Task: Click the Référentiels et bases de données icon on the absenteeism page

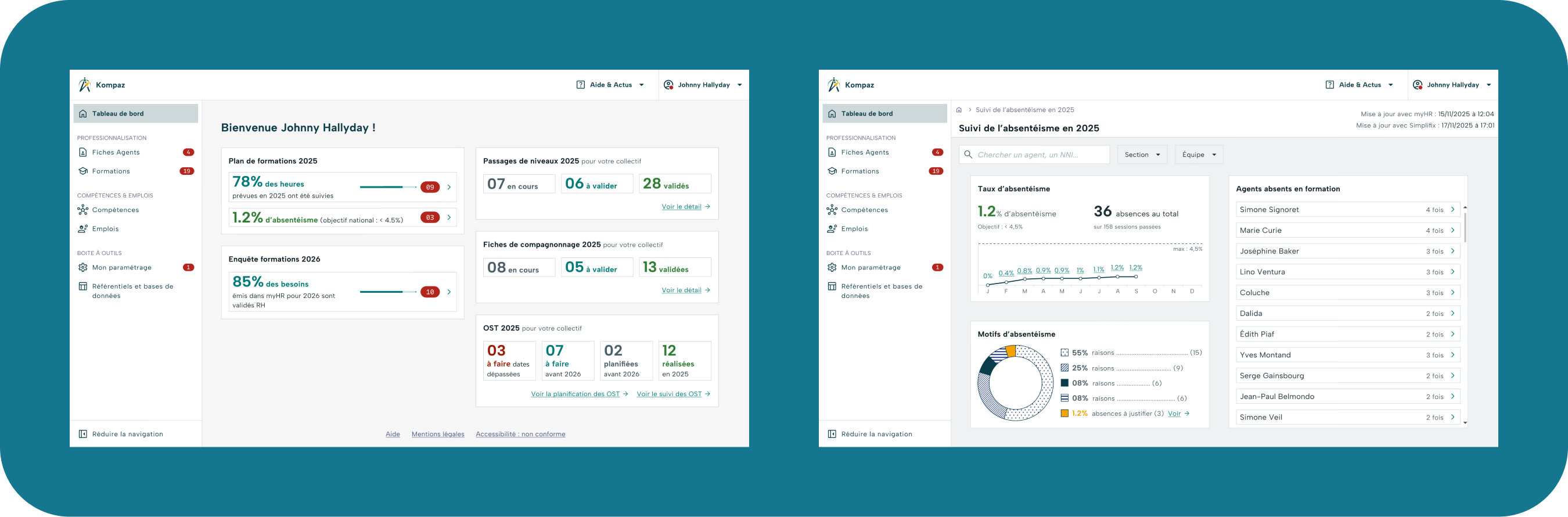Action: pos(832,286)
